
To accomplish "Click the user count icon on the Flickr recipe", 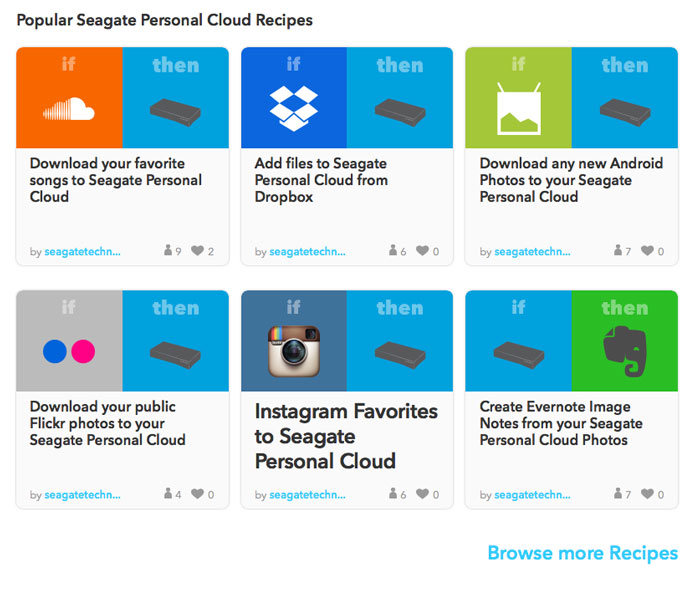I will pos(168,493).
